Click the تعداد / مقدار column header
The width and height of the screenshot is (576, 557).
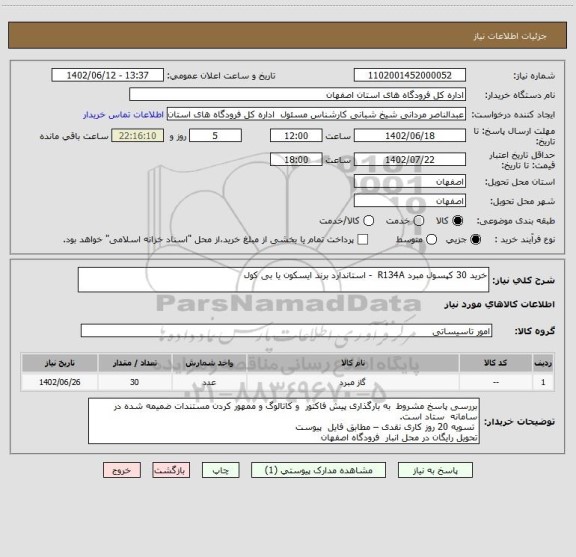click(135, 363)
